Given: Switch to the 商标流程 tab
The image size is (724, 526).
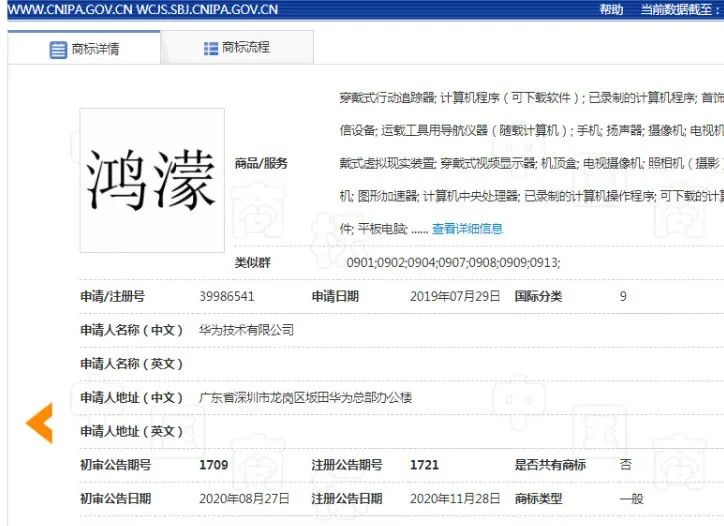Looking at the screenshot, I should [237, 48].
